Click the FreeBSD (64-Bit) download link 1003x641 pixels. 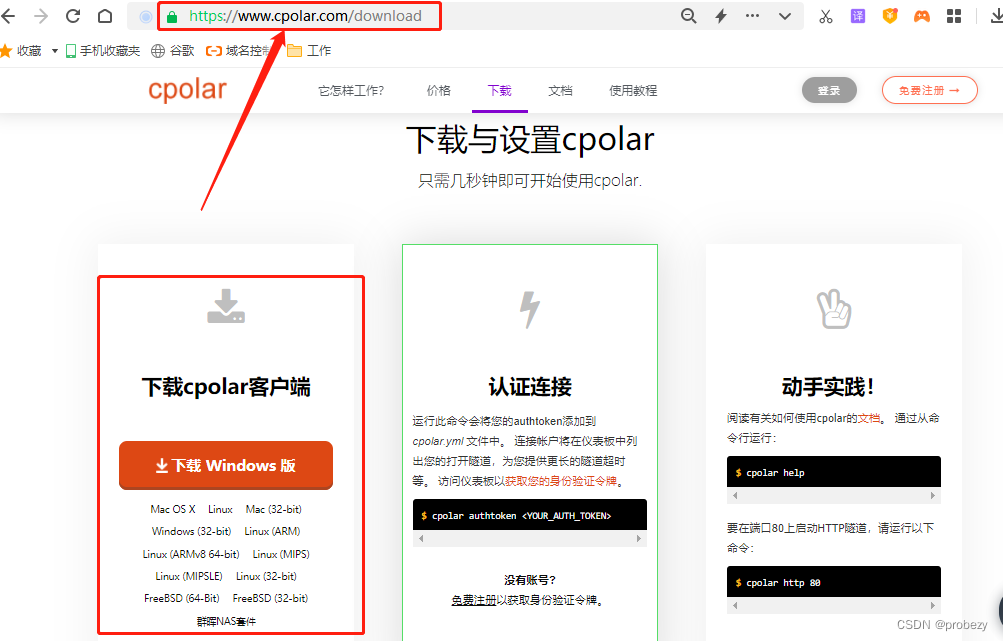pos(182,598)
